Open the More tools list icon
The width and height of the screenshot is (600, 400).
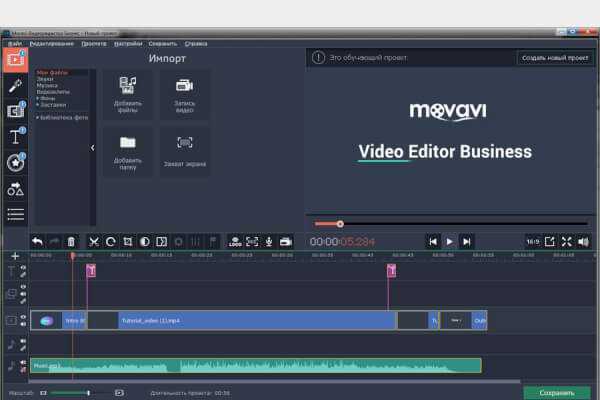coord(15,214)
